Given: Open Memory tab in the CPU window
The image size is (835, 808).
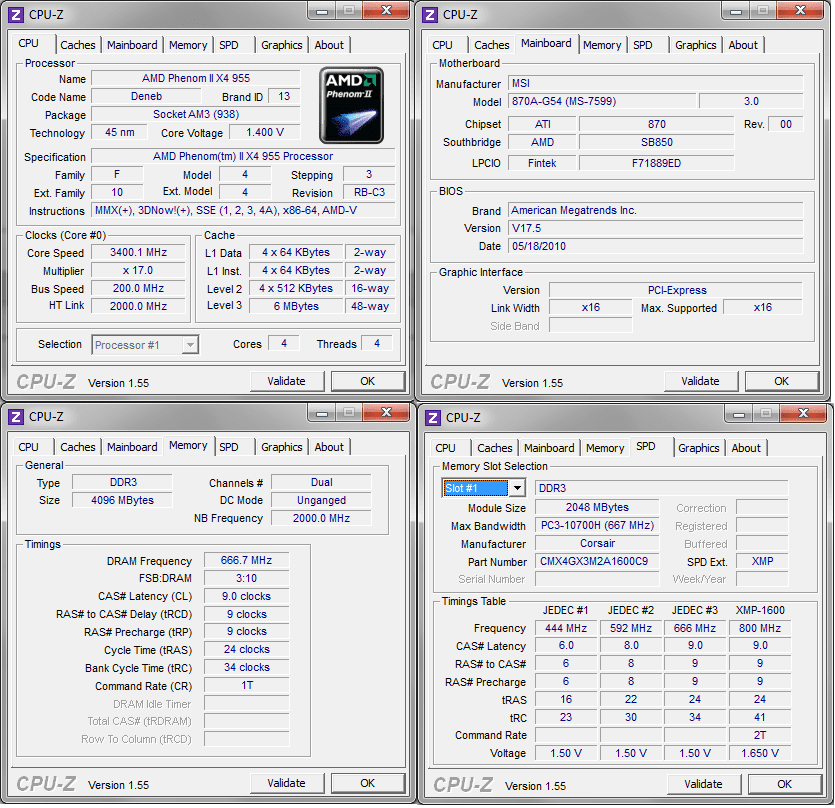Looking at the screenshot, I should [188, 45].
